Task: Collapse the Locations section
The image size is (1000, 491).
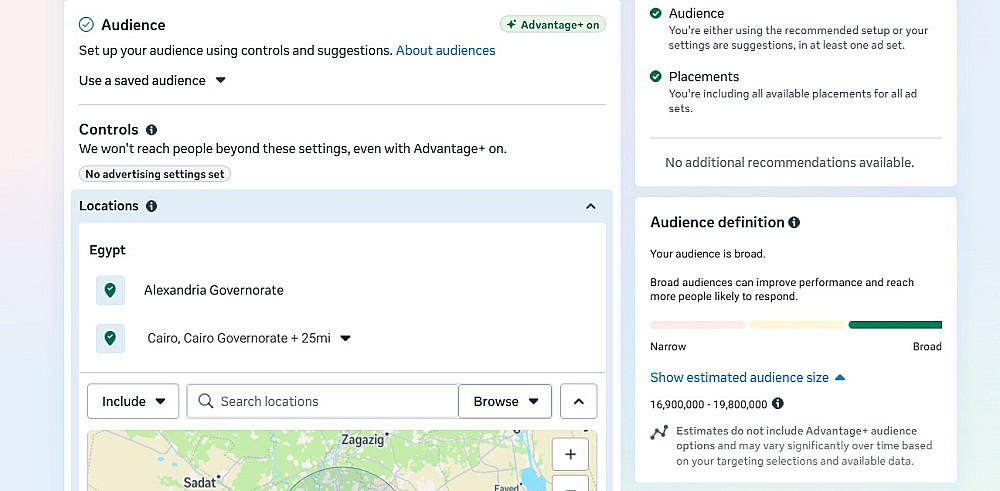Action: click(591, 206)
